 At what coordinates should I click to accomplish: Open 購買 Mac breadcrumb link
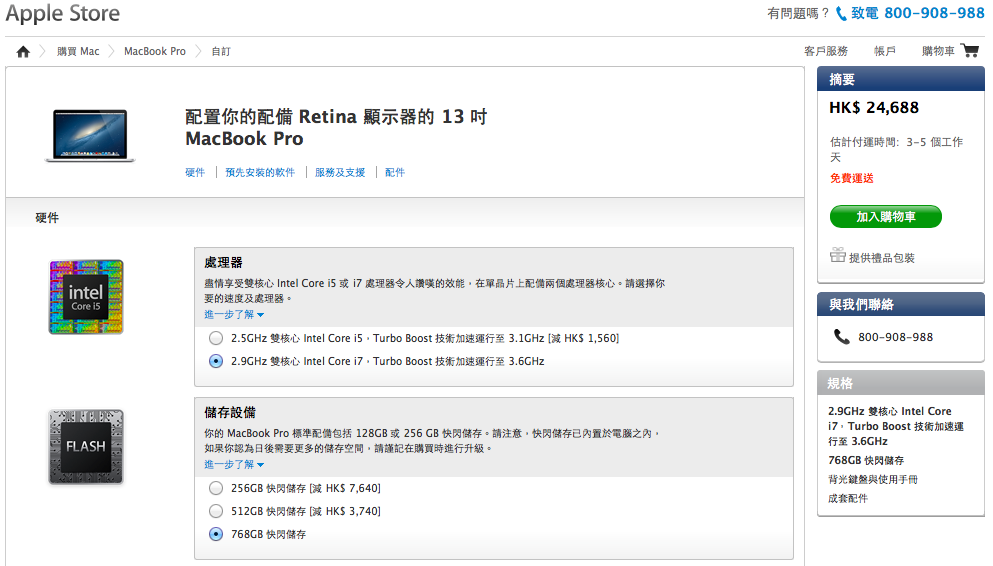[x=78, y=51]
